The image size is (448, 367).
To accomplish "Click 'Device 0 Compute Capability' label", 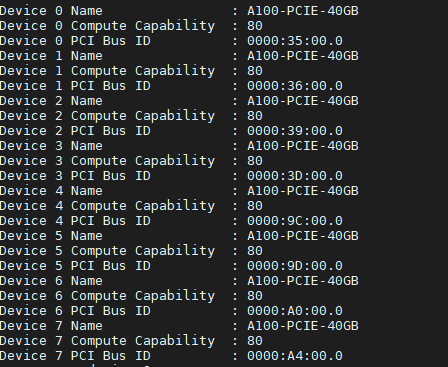I will (x=107, y=26).
